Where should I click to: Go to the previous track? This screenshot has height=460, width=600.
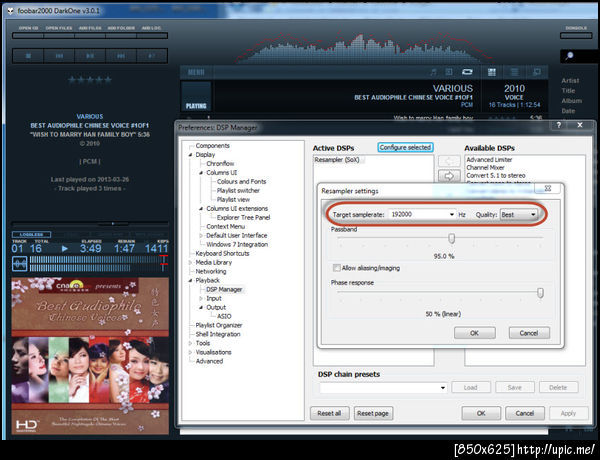pyautogui.click(x=59, y=56)
